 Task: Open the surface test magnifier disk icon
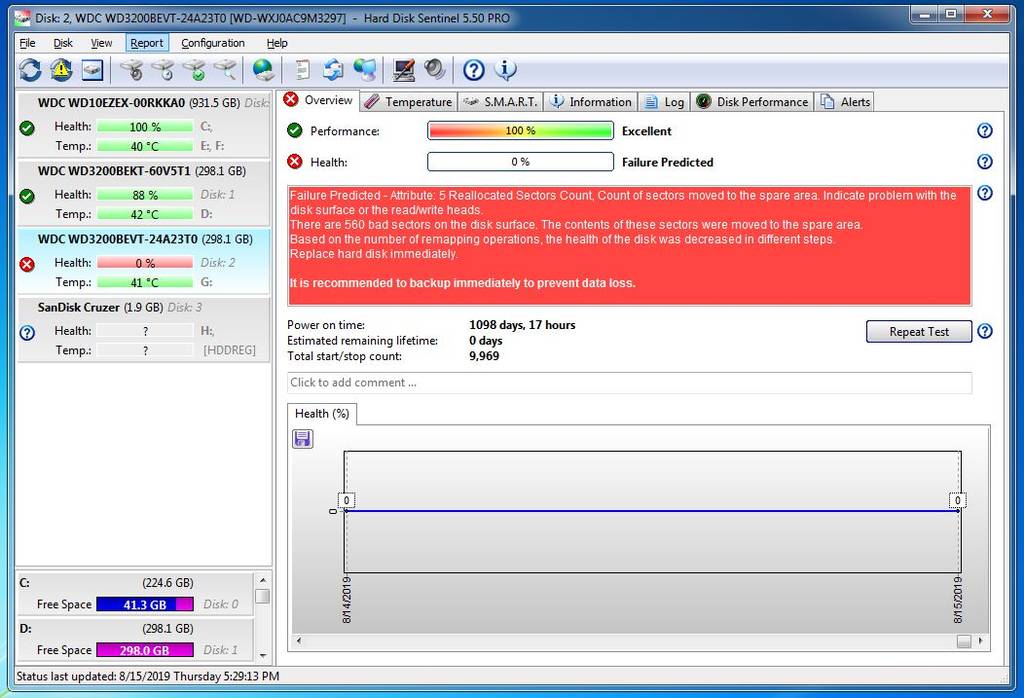(x=226, y=69)
